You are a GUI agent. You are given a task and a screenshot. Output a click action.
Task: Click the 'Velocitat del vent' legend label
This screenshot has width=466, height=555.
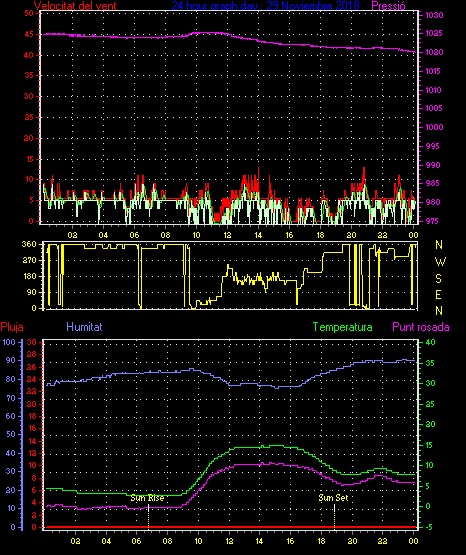pos(75,6)
